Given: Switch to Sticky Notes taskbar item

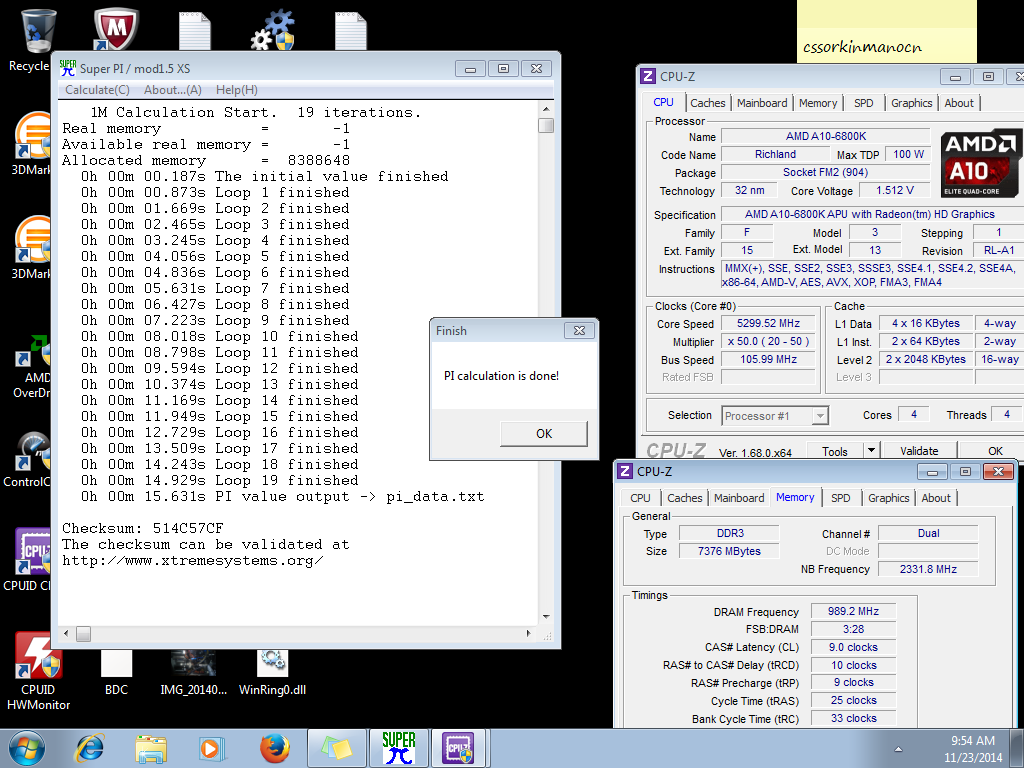Looking at the screenshot, I should click(x=336, y=748).
